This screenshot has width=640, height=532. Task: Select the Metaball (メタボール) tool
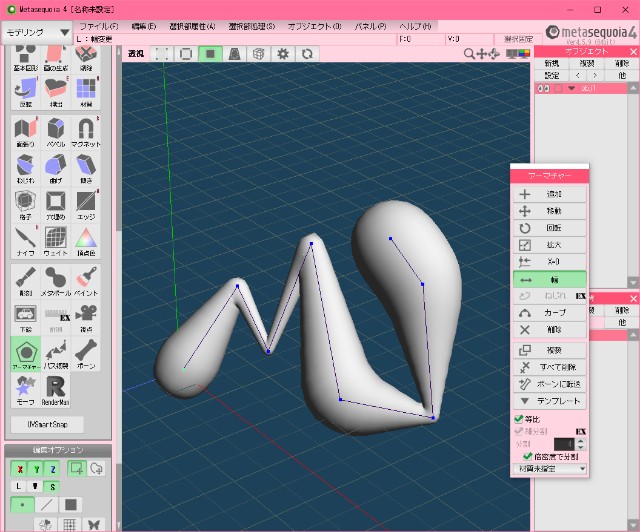56,281
